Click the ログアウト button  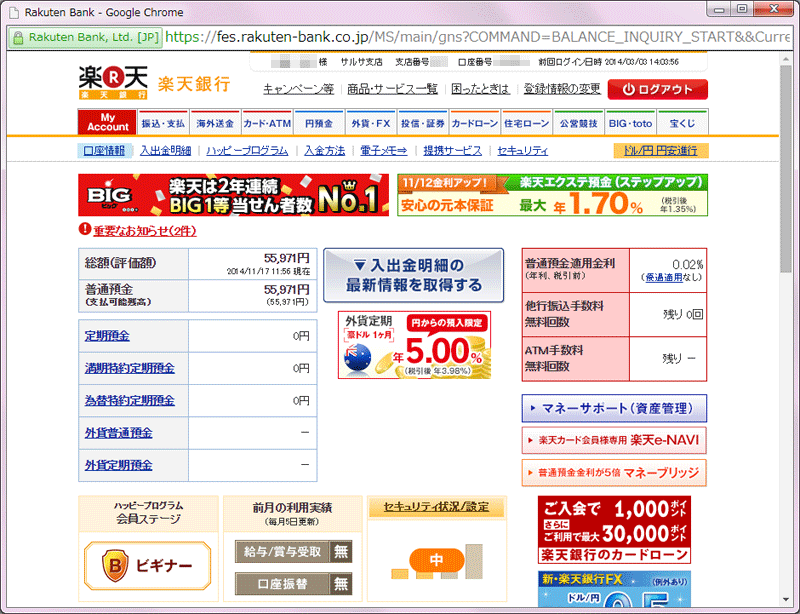658,89
